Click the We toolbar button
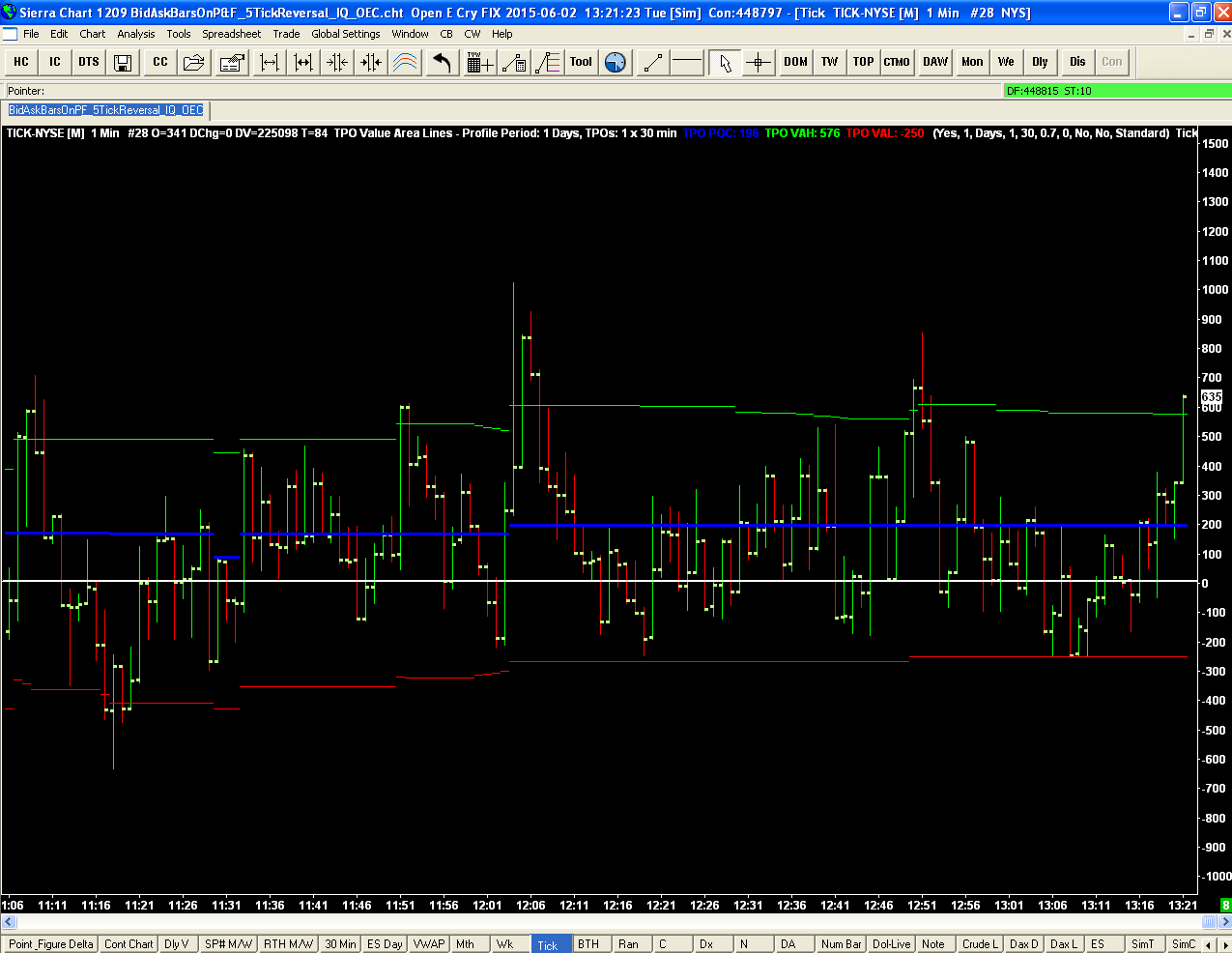 coord(1007,62)
